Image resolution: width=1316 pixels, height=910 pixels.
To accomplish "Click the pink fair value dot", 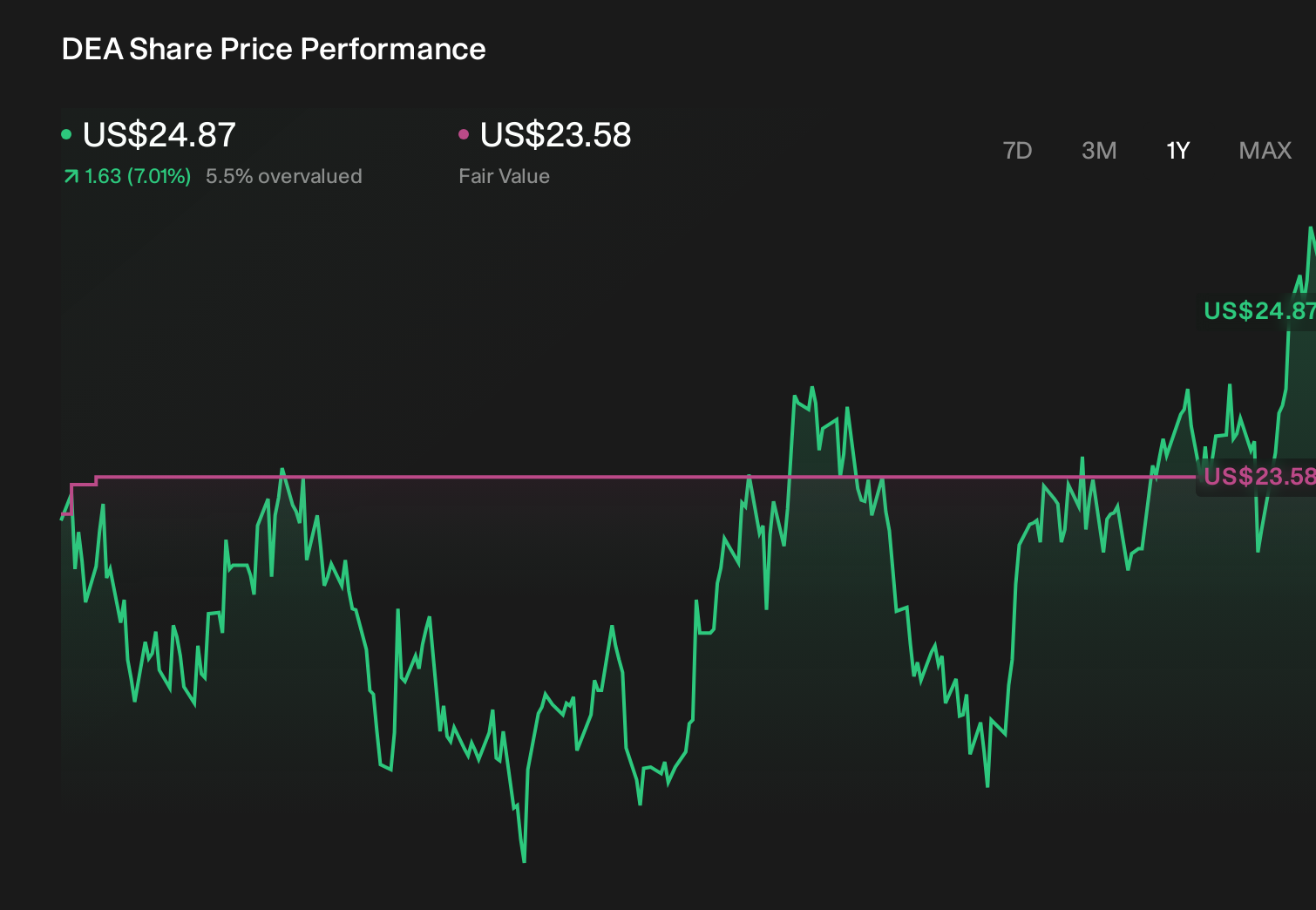I will [464, 134].
